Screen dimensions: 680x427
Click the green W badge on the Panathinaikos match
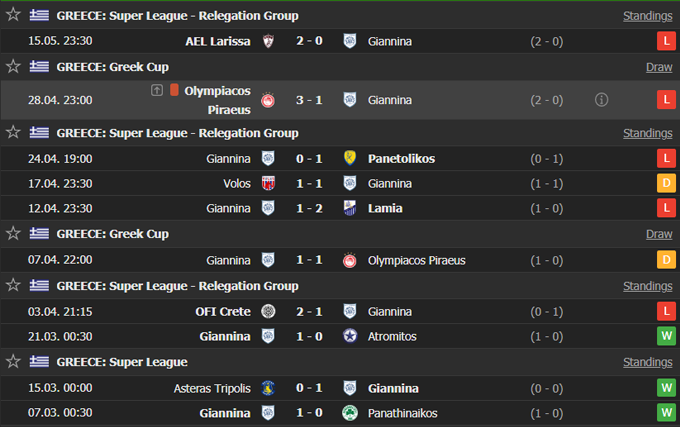tap(665, 413)
